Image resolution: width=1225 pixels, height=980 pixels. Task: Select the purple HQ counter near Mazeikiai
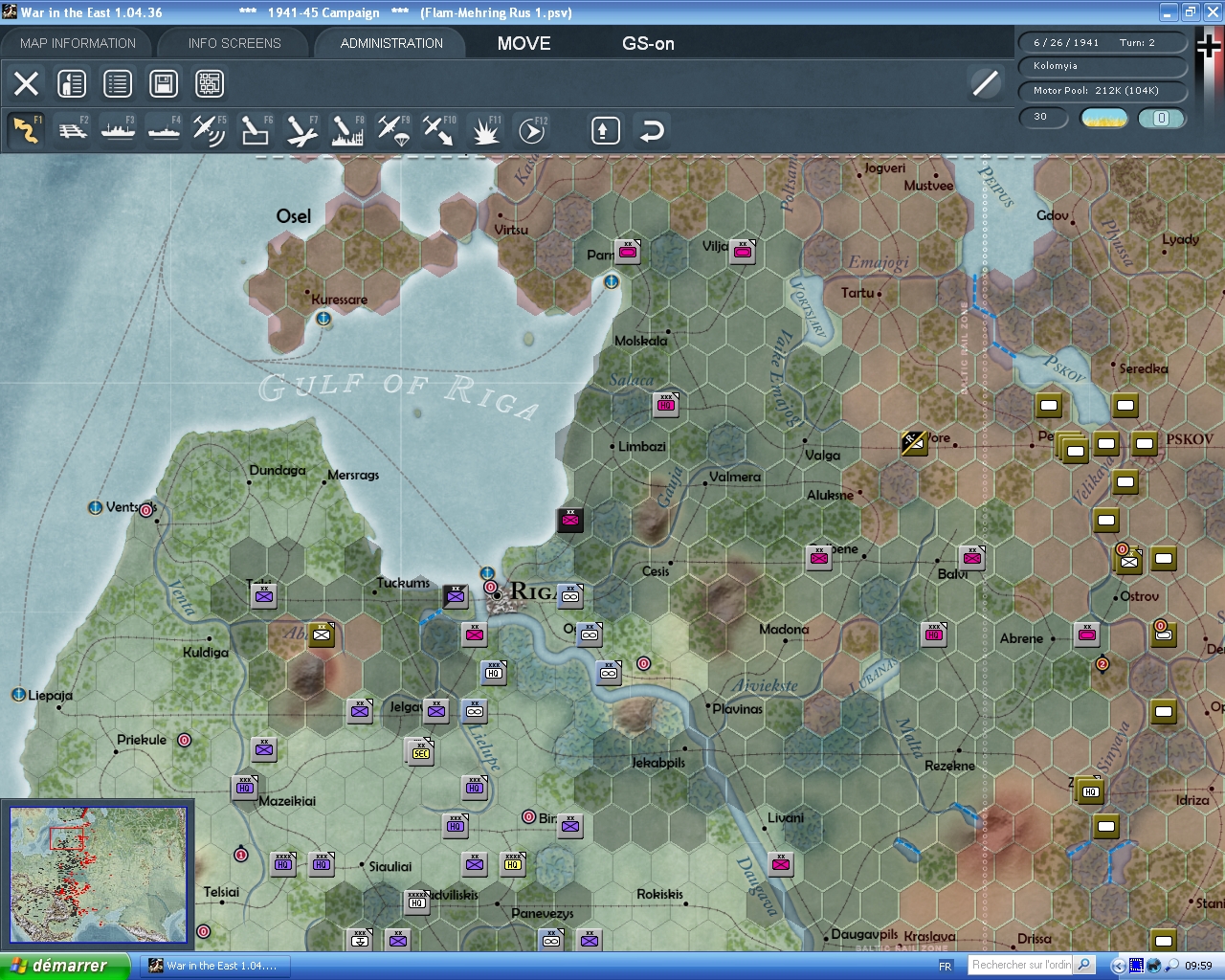pyautogui.click(x=245, y=788)
